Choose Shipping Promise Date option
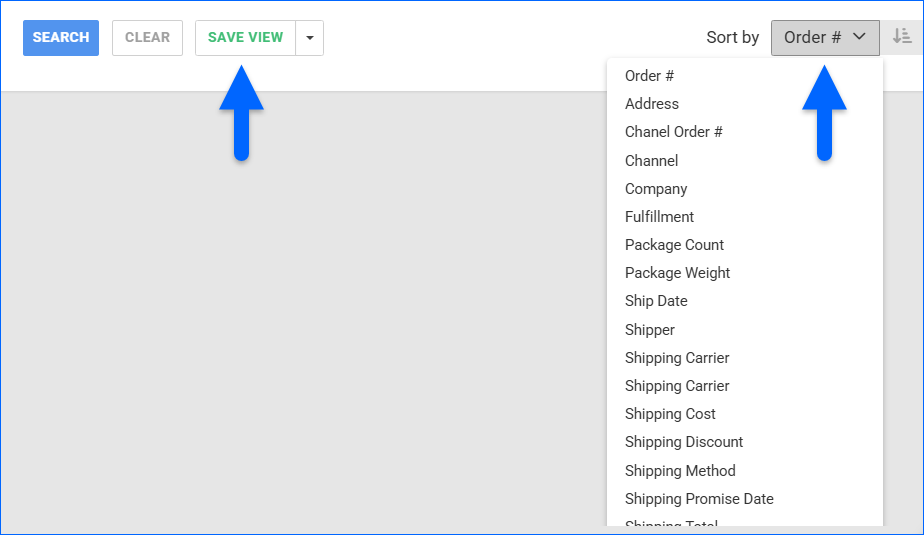 click(699, 499)
